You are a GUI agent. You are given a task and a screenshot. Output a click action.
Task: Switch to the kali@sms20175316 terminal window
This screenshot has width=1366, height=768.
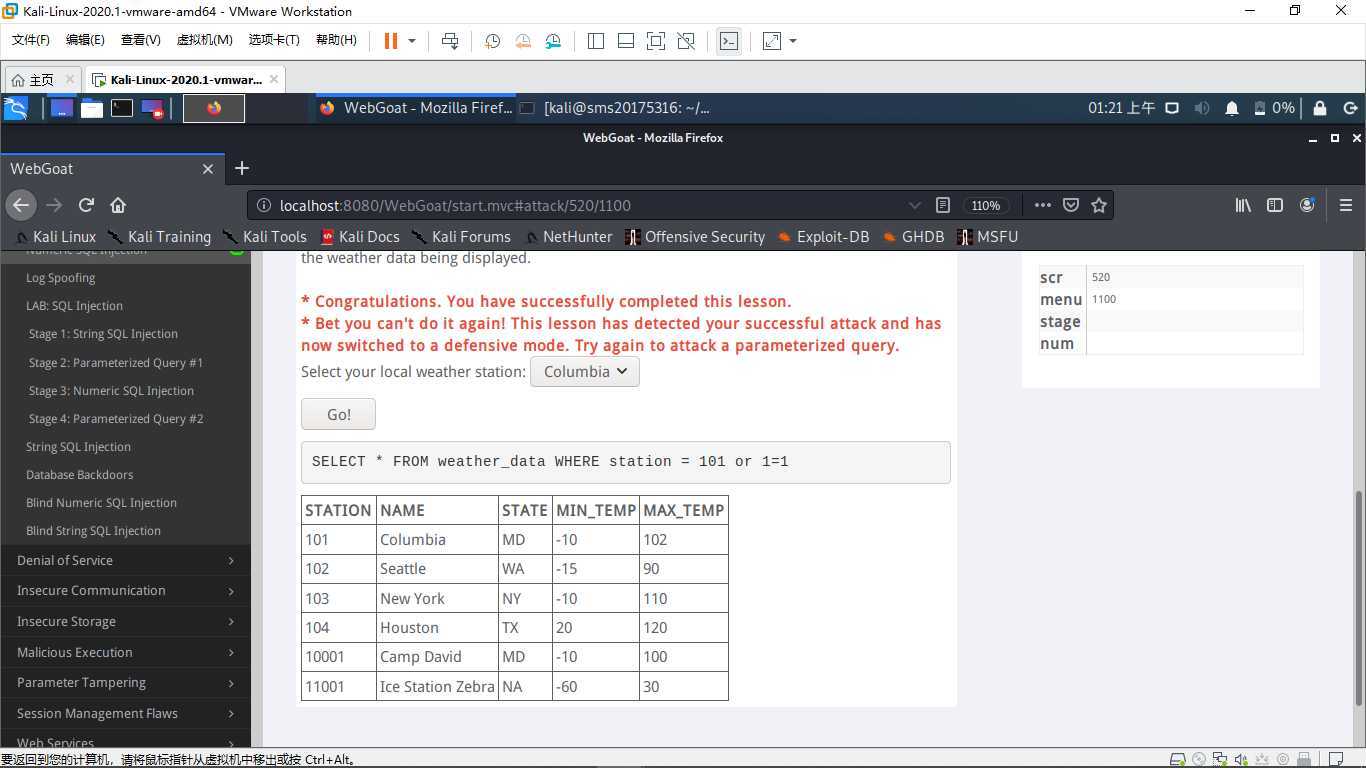615,108
